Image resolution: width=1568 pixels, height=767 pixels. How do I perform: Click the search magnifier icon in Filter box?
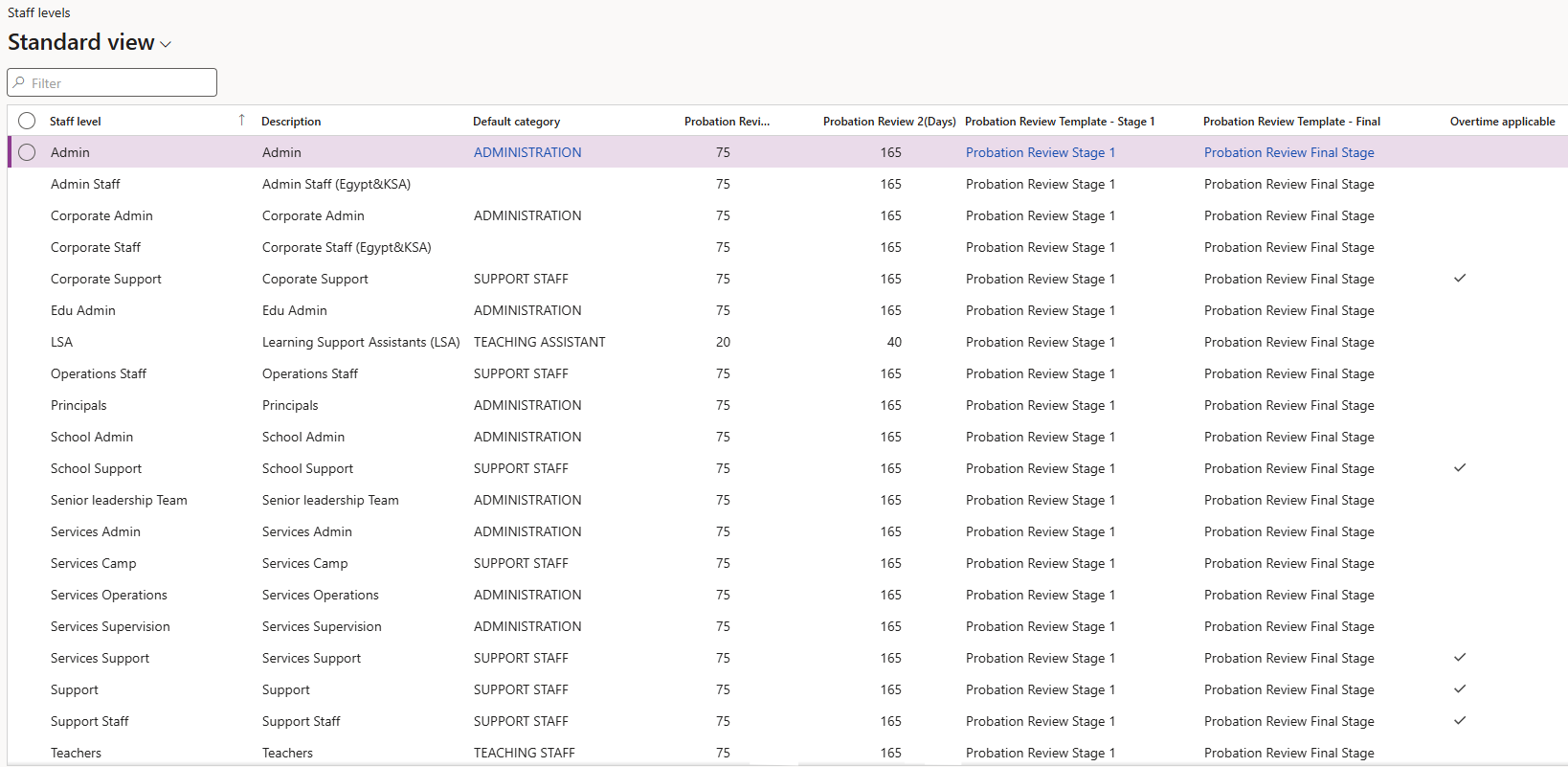coord(19,82)
